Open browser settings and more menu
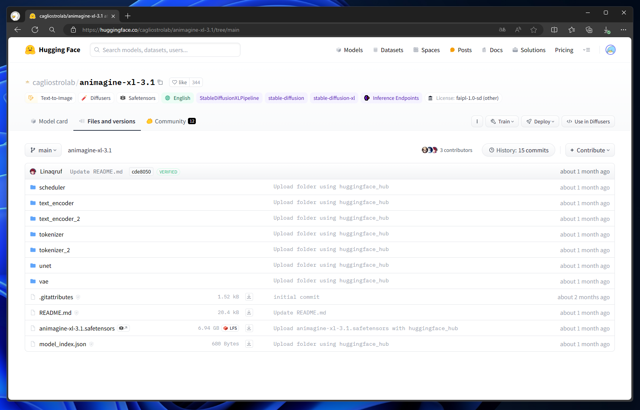Image resolution: width=640 pixels, height=410 pixels. point(623,30)
